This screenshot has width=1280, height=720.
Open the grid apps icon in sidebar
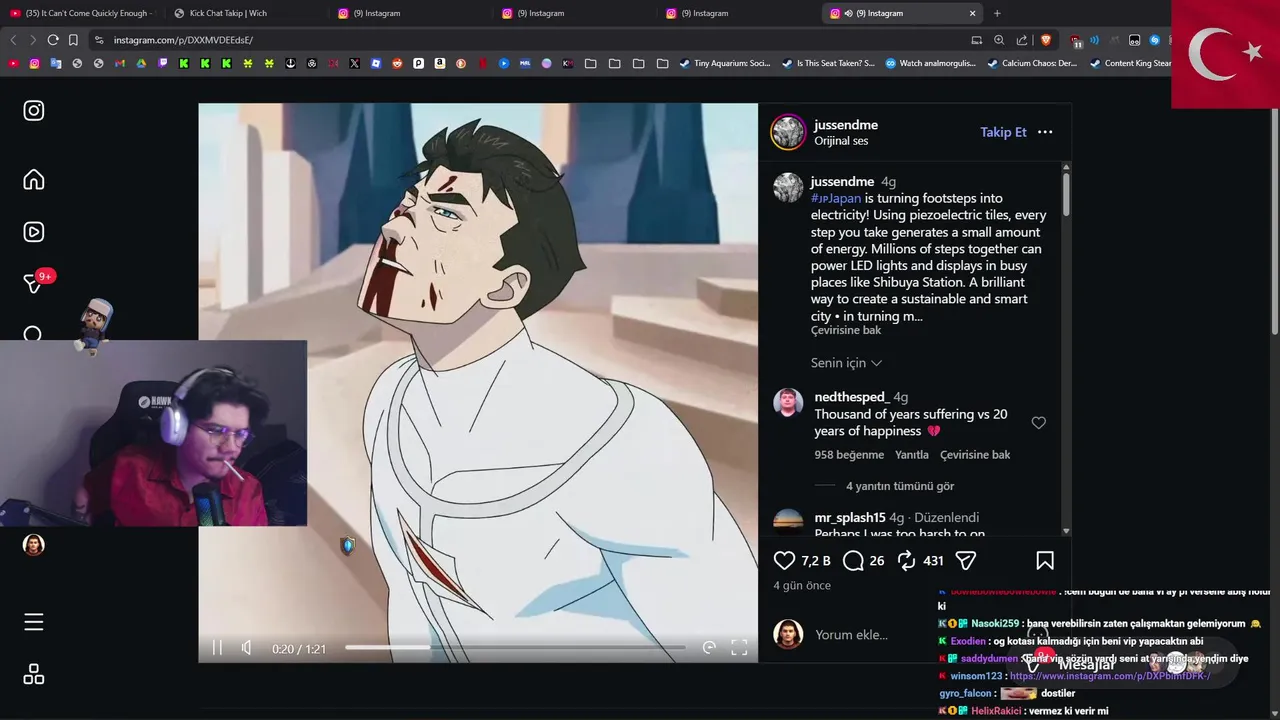tap(34, 674)
